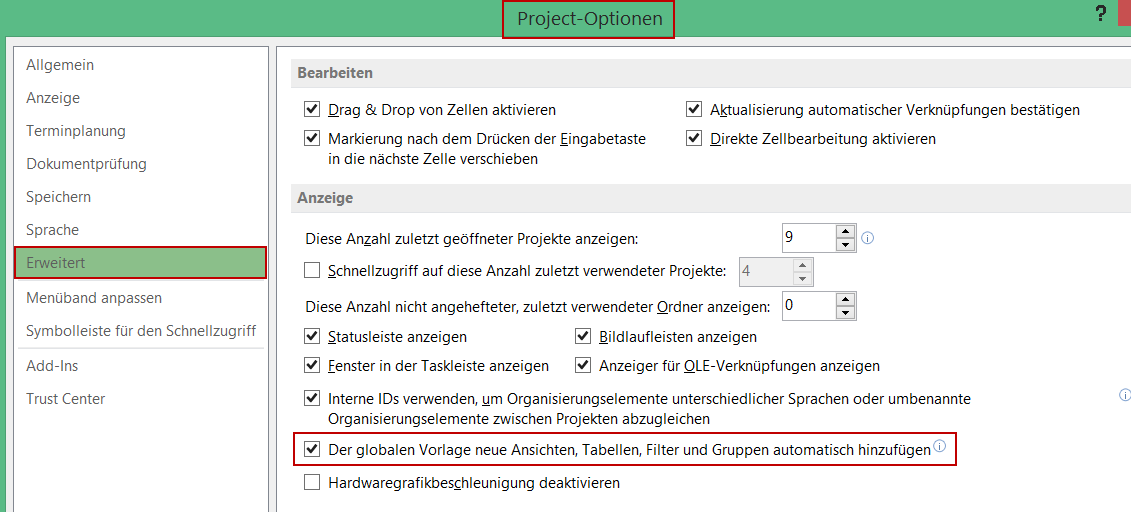
Task: Toggle Drag & Drop von Zellen aktivieren
Action: coord(312,110)
